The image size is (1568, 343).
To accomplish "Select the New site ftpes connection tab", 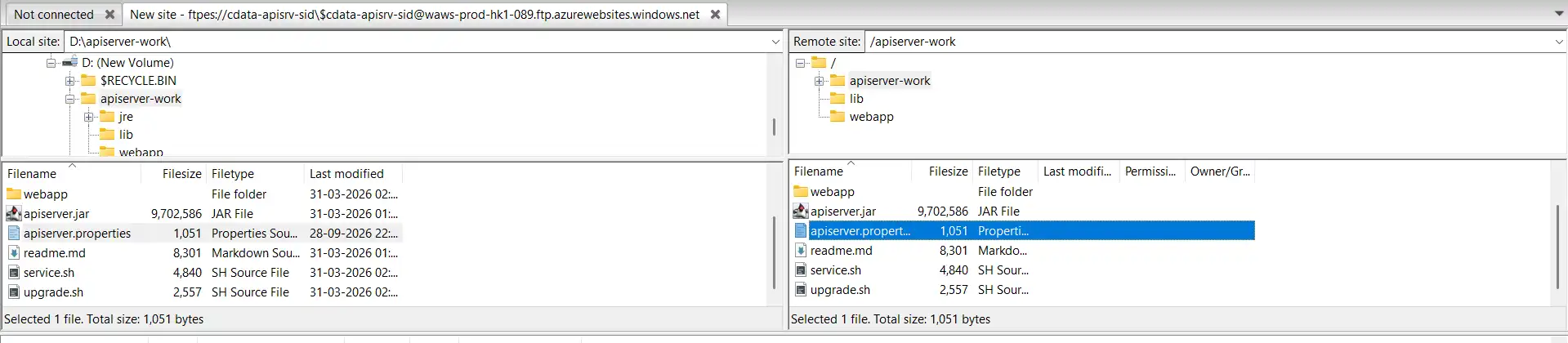I will 415,15.
